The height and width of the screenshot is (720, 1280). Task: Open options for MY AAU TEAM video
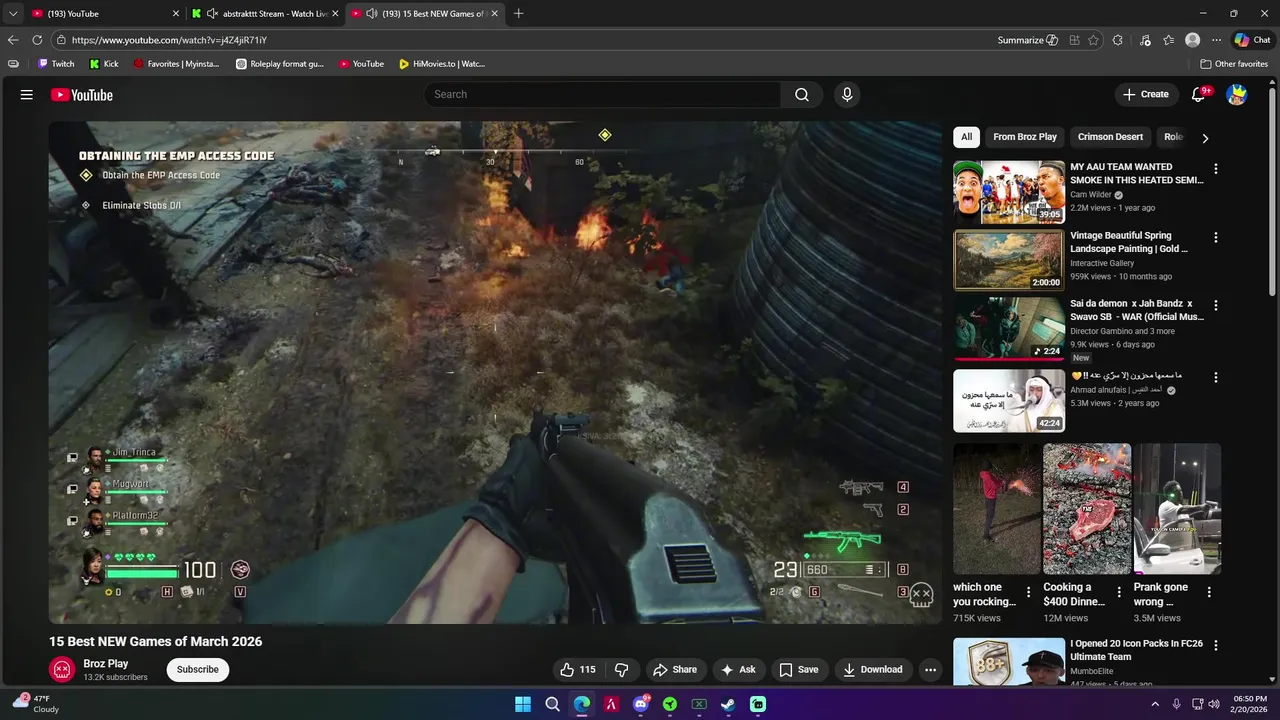1216,169
